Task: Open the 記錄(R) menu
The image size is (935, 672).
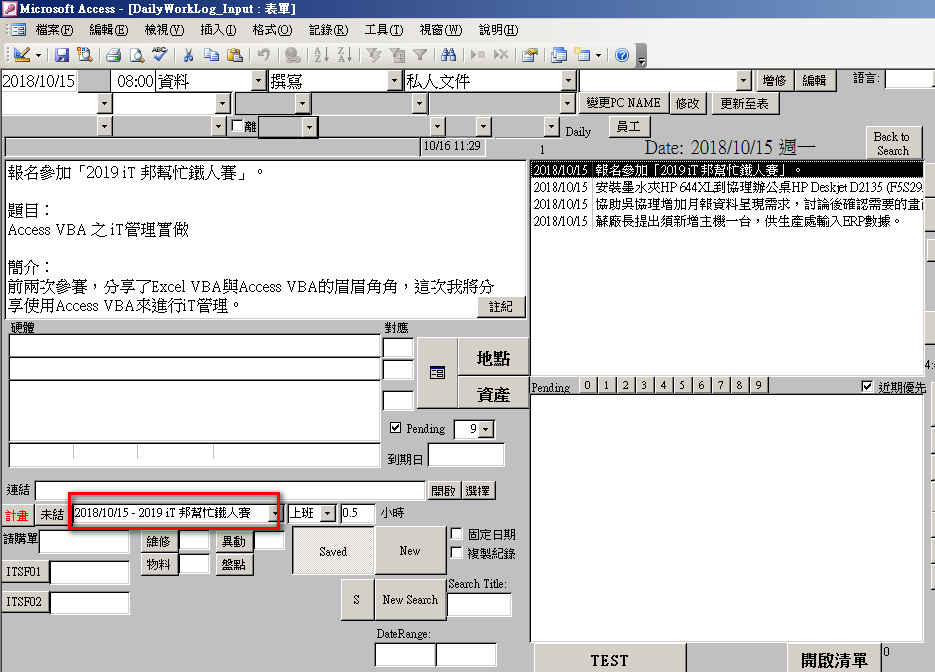Action: click(x=329, y=30)
